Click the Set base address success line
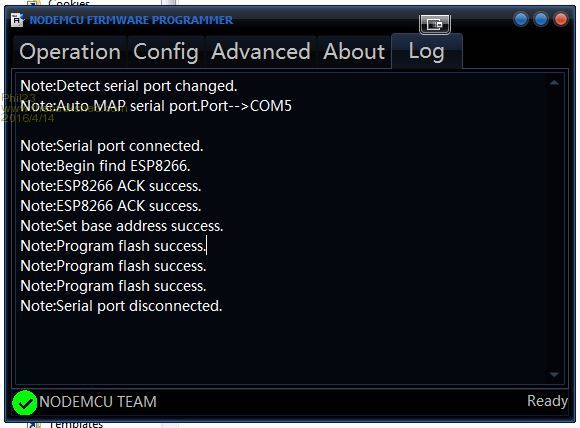The image size is (580, 428). [122, 226]
